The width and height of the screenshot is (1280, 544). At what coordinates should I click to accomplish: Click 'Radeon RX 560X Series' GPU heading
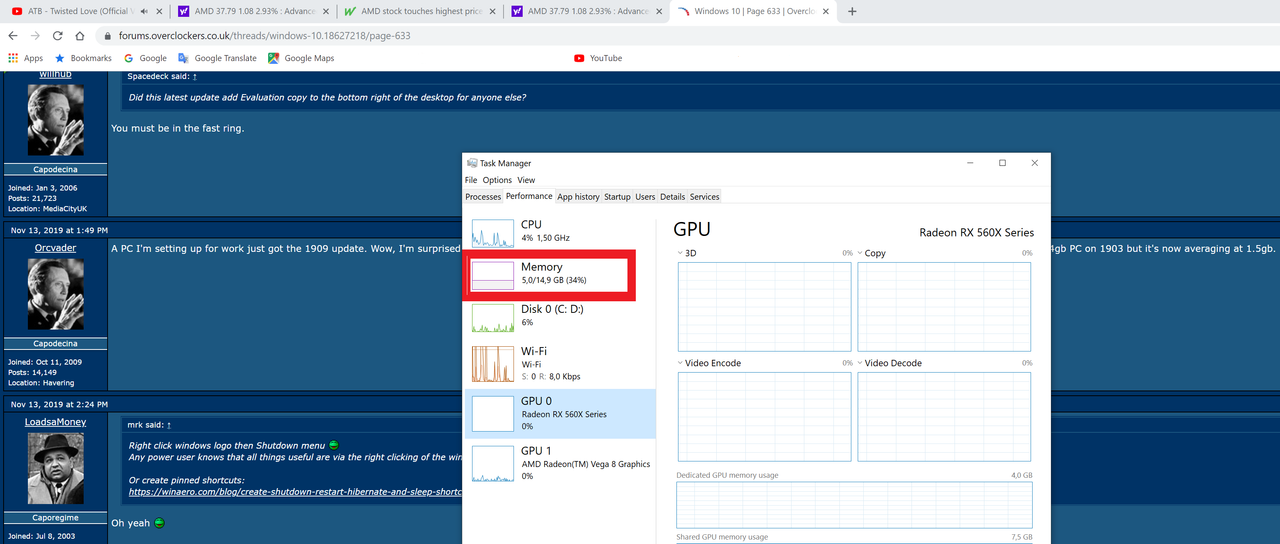(977, 232)
